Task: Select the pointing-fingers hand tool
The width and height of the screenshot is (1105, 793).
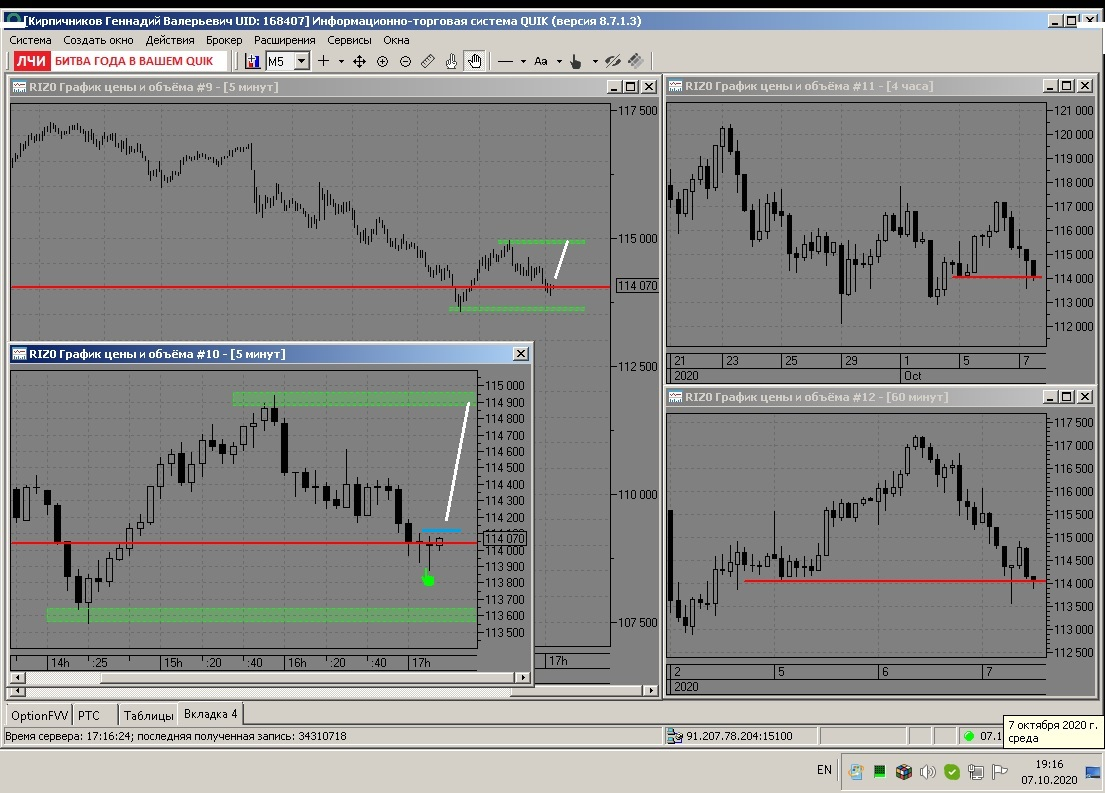Action: point(451,61)
